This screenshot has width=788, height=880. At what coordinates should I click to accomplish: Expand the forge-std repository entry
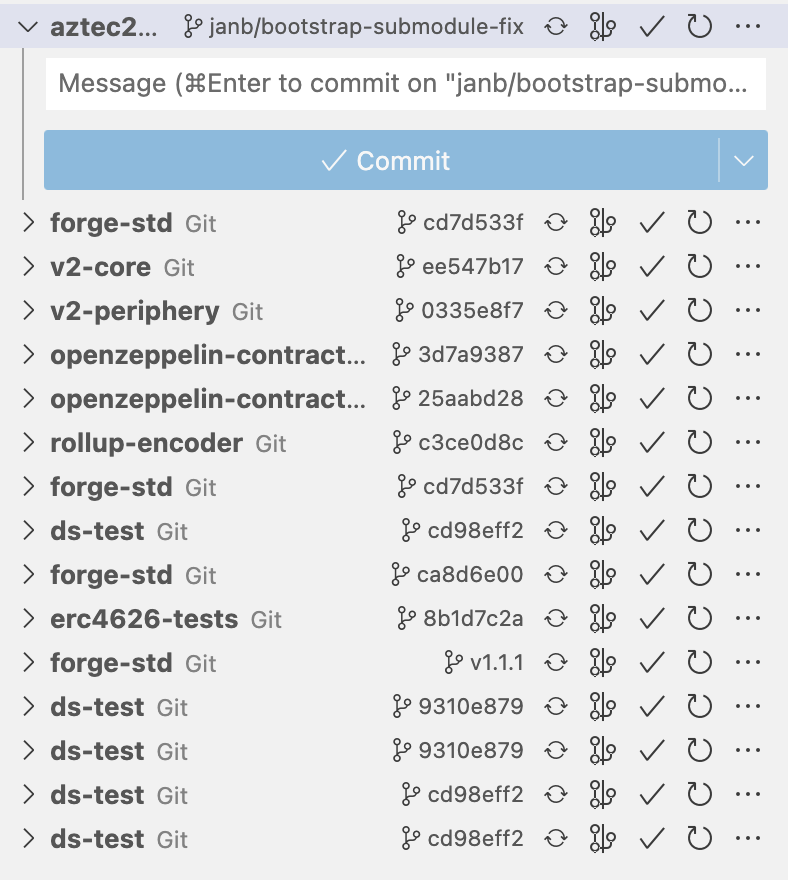click(28, 222)
